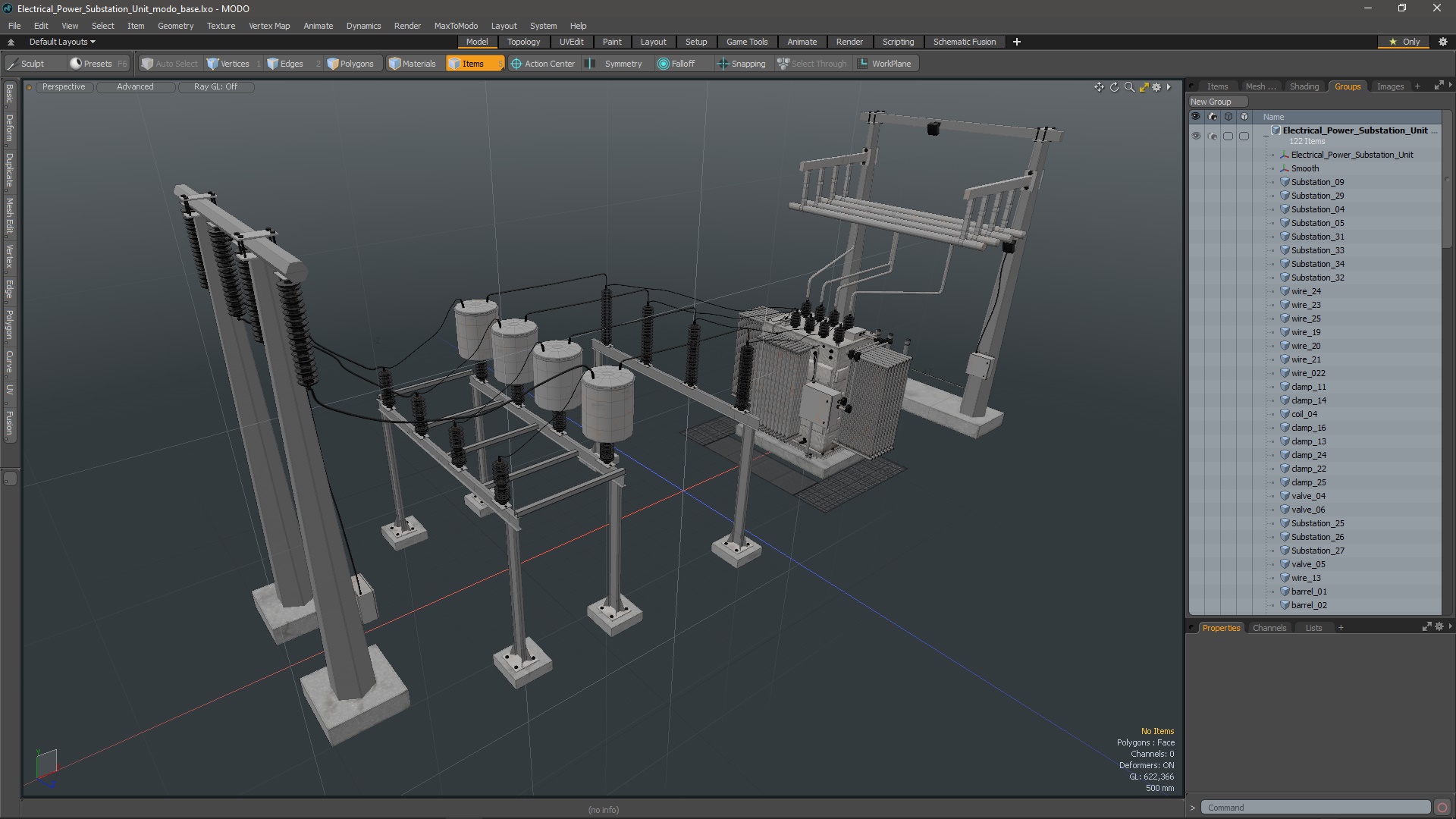Select the Perspective viewport label
The width and height of the screenshot is (1456, 819).
pyautogui.click(x=63, y=86)
